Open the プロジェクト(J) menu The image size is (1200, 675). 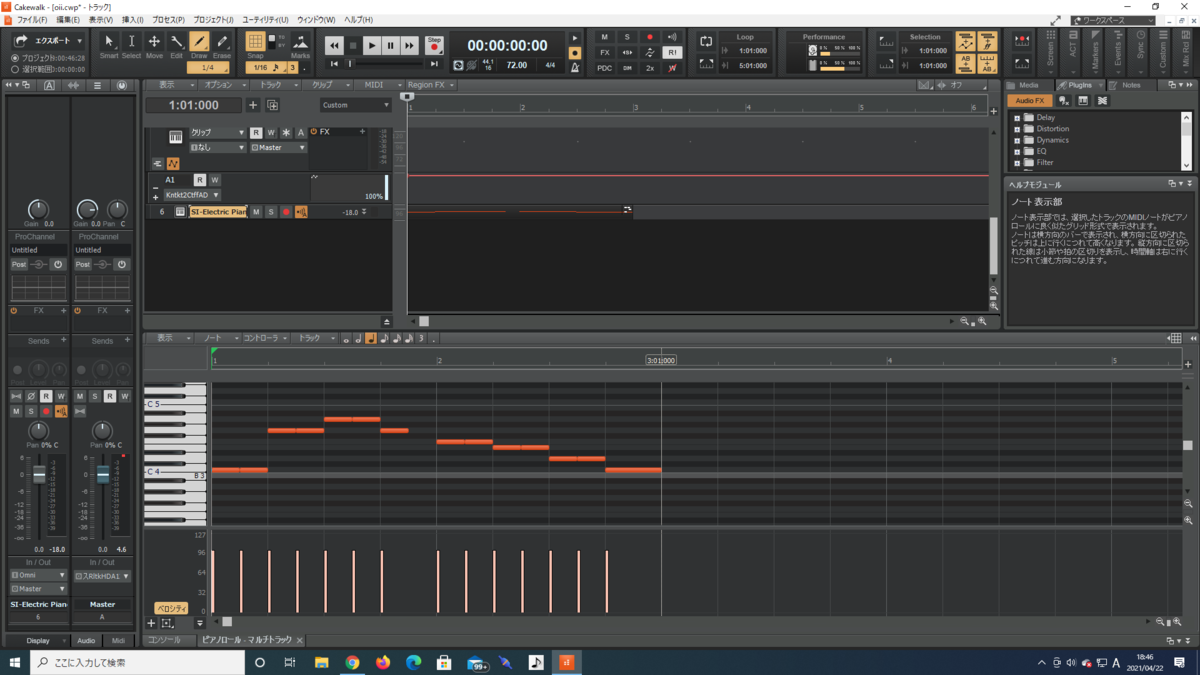point(213,20)
